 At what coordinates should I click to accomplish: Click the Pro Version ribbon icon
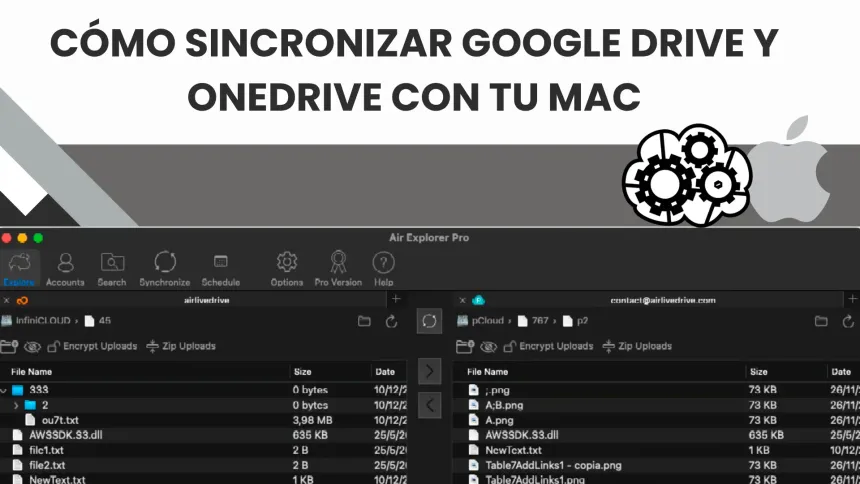point(338,269)
